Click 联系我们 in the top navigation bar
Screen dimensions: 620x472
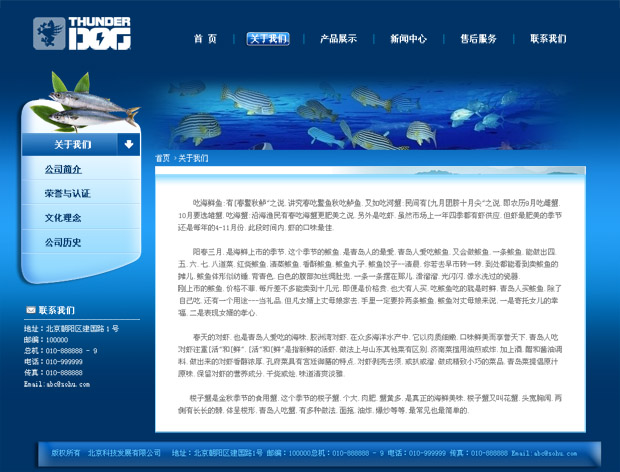click(x=548, y=39)
